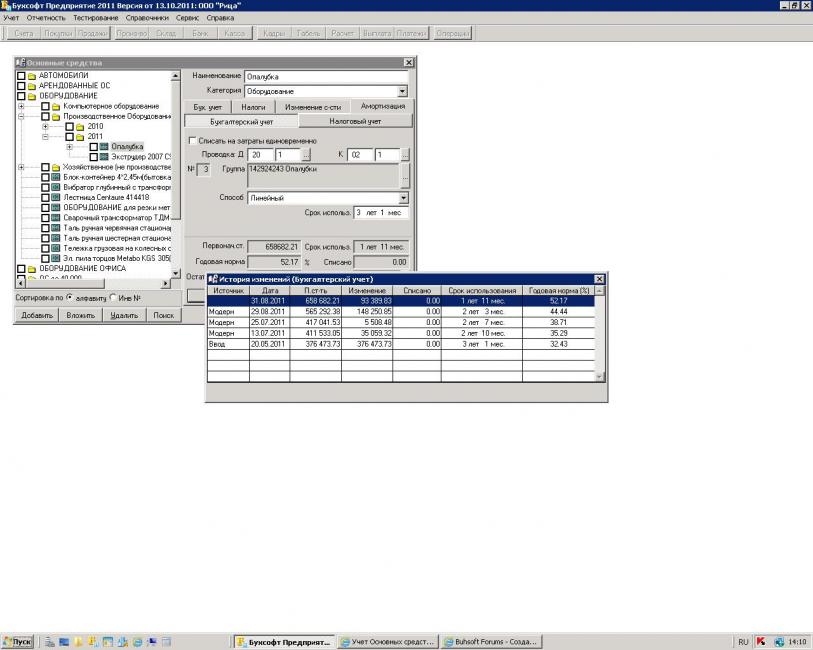This screenshot has width=813, height=650.
Task: Open the Пуск start button
Action: [18, 641]
